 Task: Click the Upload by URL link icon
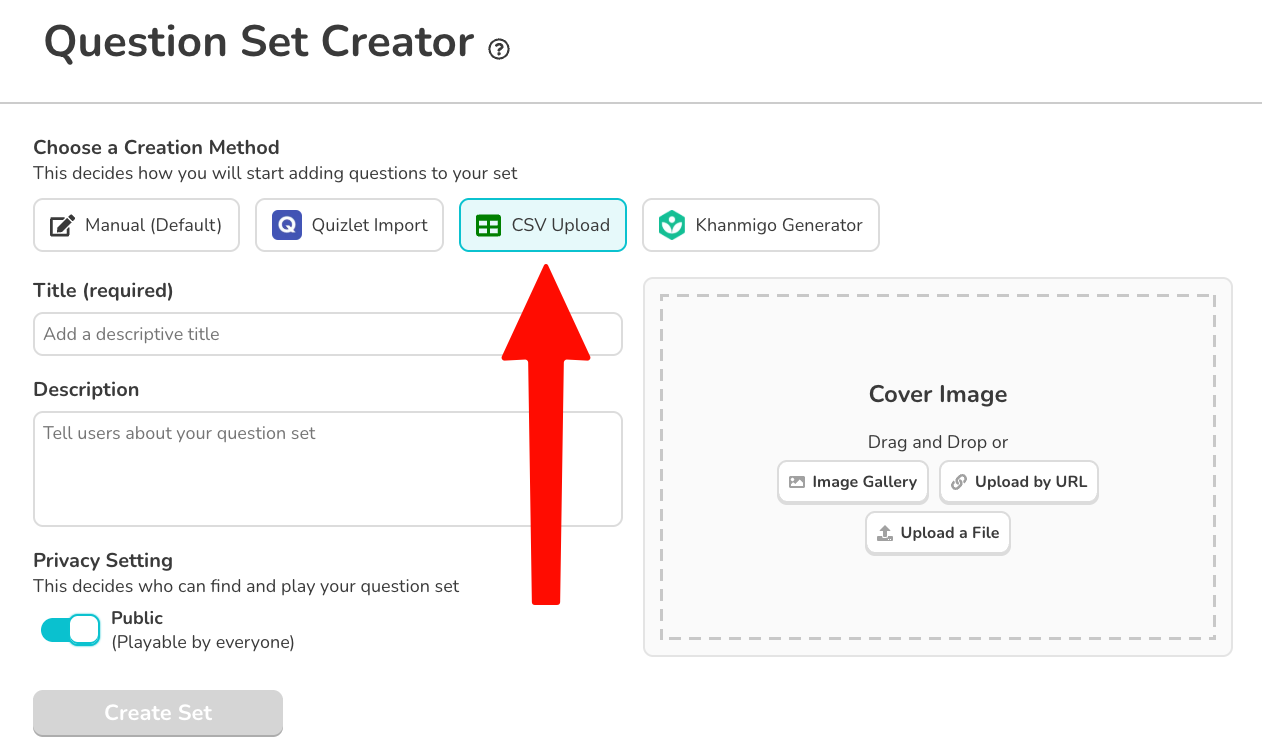click(959, 482)
